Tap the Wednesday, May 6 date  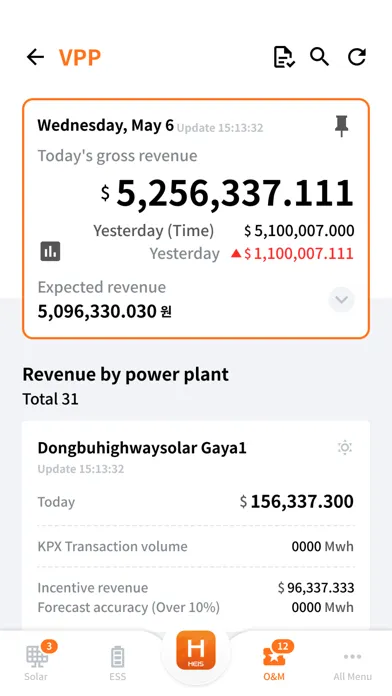[x=106, y=126]
